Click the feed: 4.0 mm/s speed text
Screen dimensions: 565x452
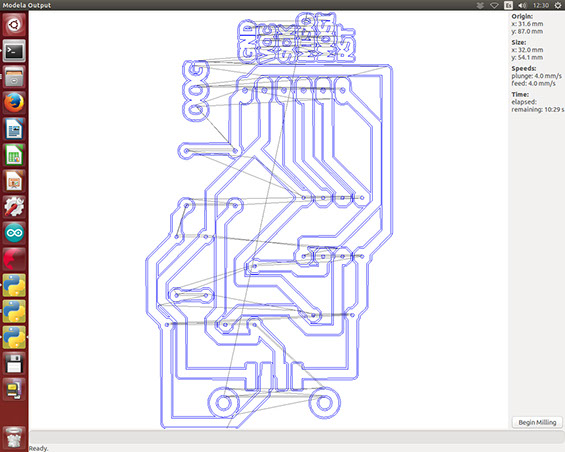534,84
